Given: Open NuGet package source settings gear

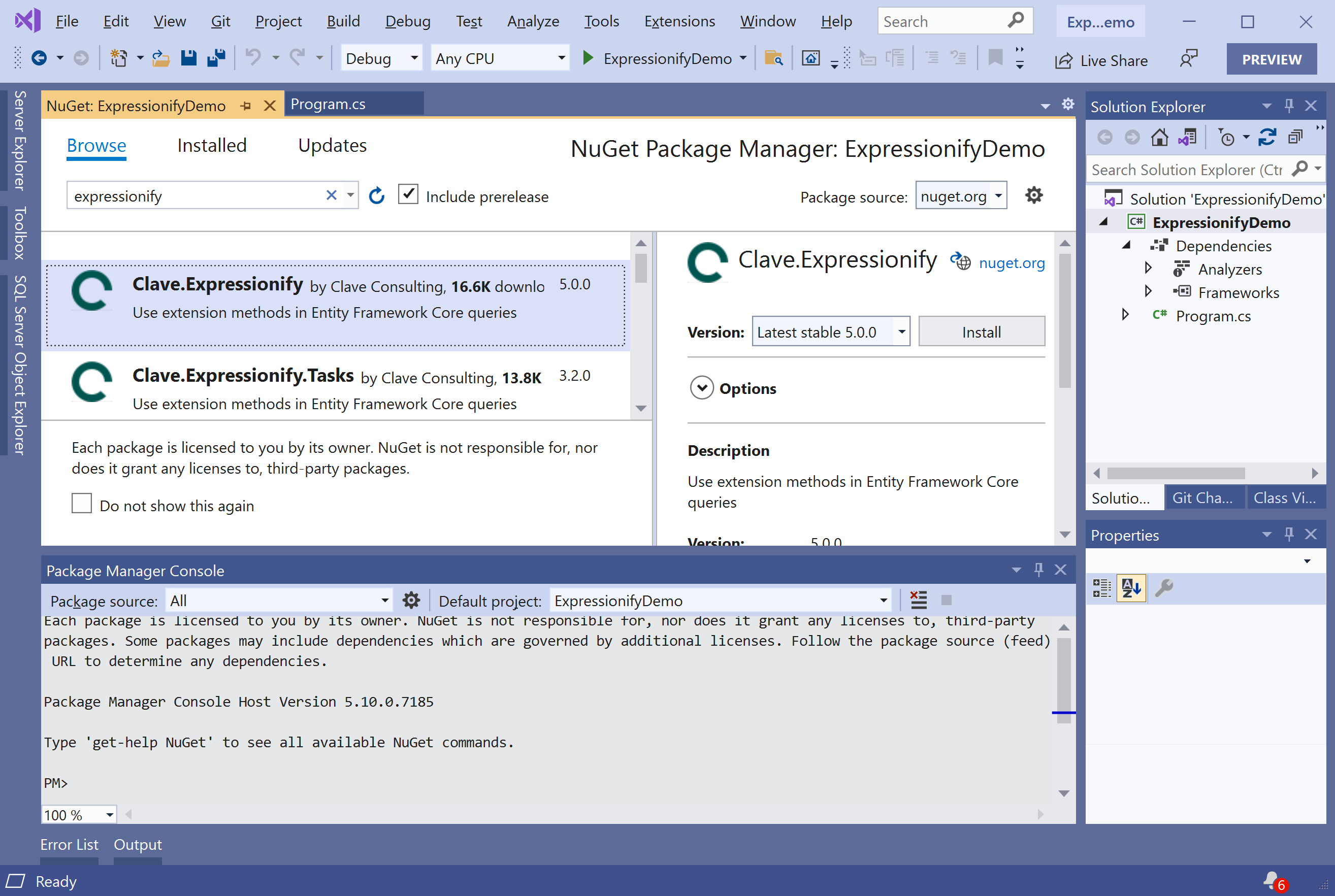Looking at the screenshot, I should (1033, 195).
